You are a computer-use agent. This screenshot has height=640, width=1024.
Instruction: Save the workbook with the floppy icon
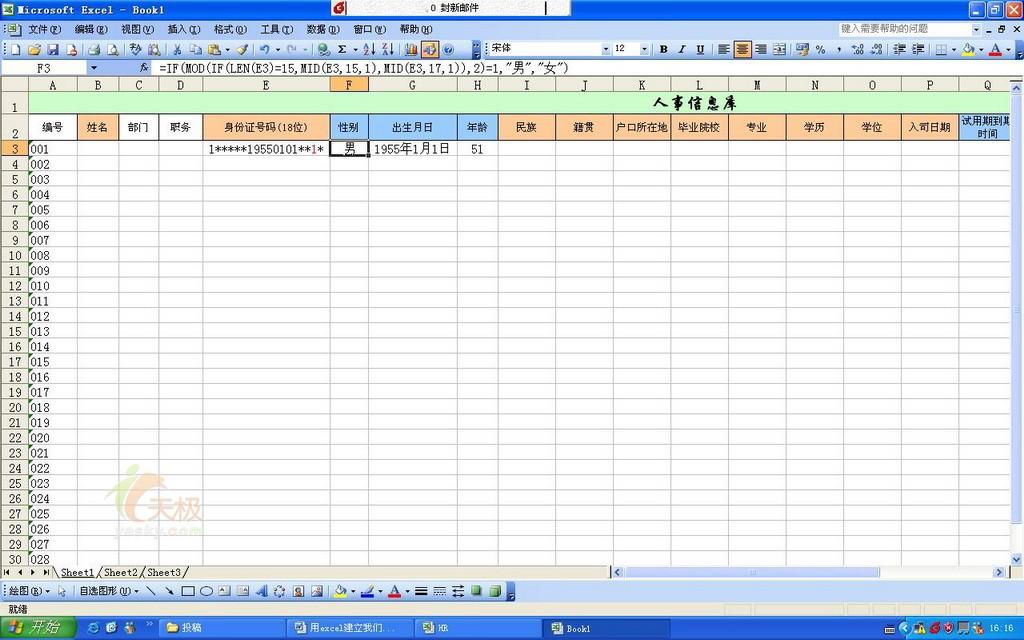pyautogui.click(x=53, y=49)
